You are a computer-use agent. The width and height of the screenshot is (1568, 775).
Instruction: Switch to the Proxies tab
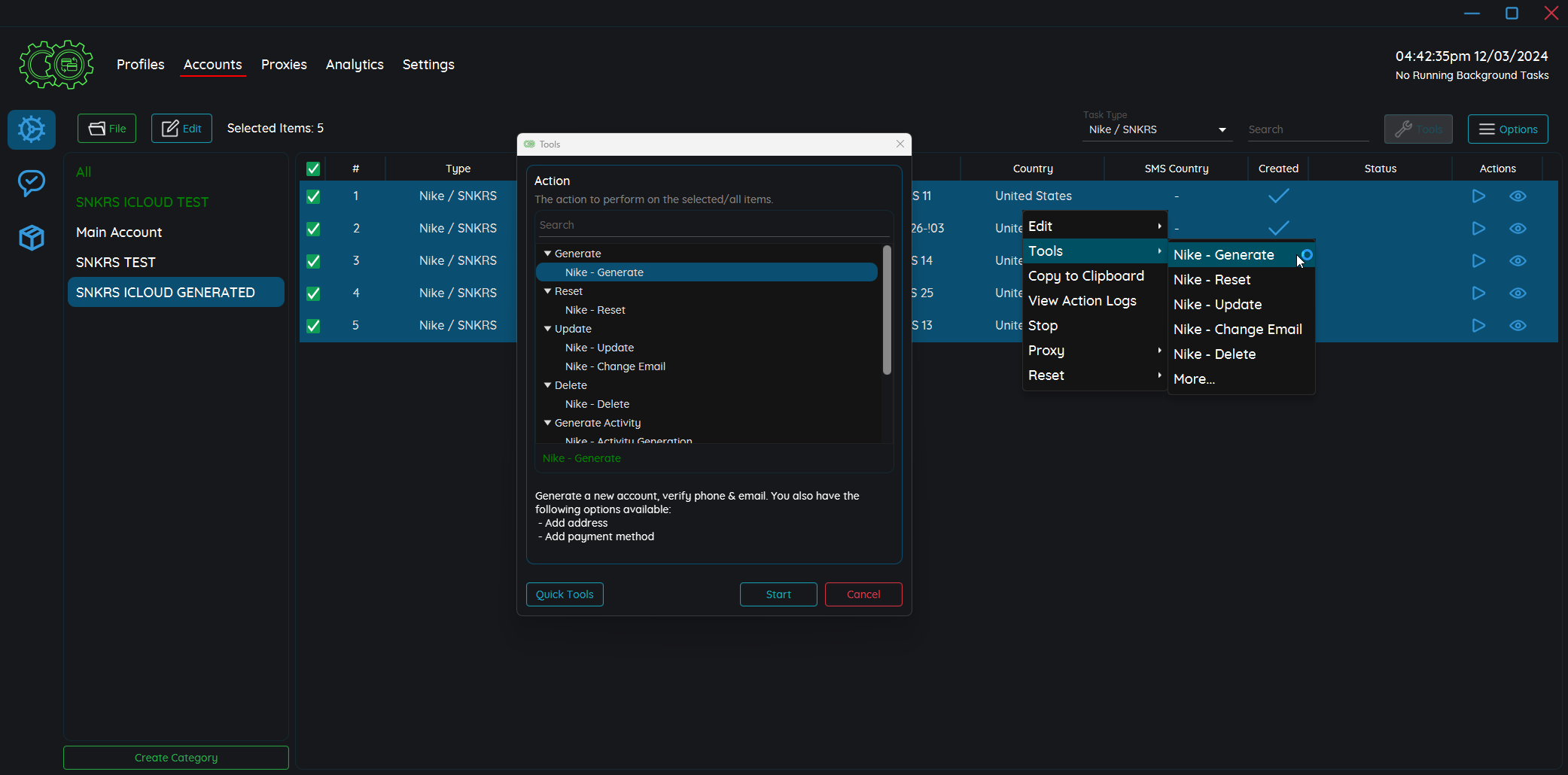(x=284, y=65)
